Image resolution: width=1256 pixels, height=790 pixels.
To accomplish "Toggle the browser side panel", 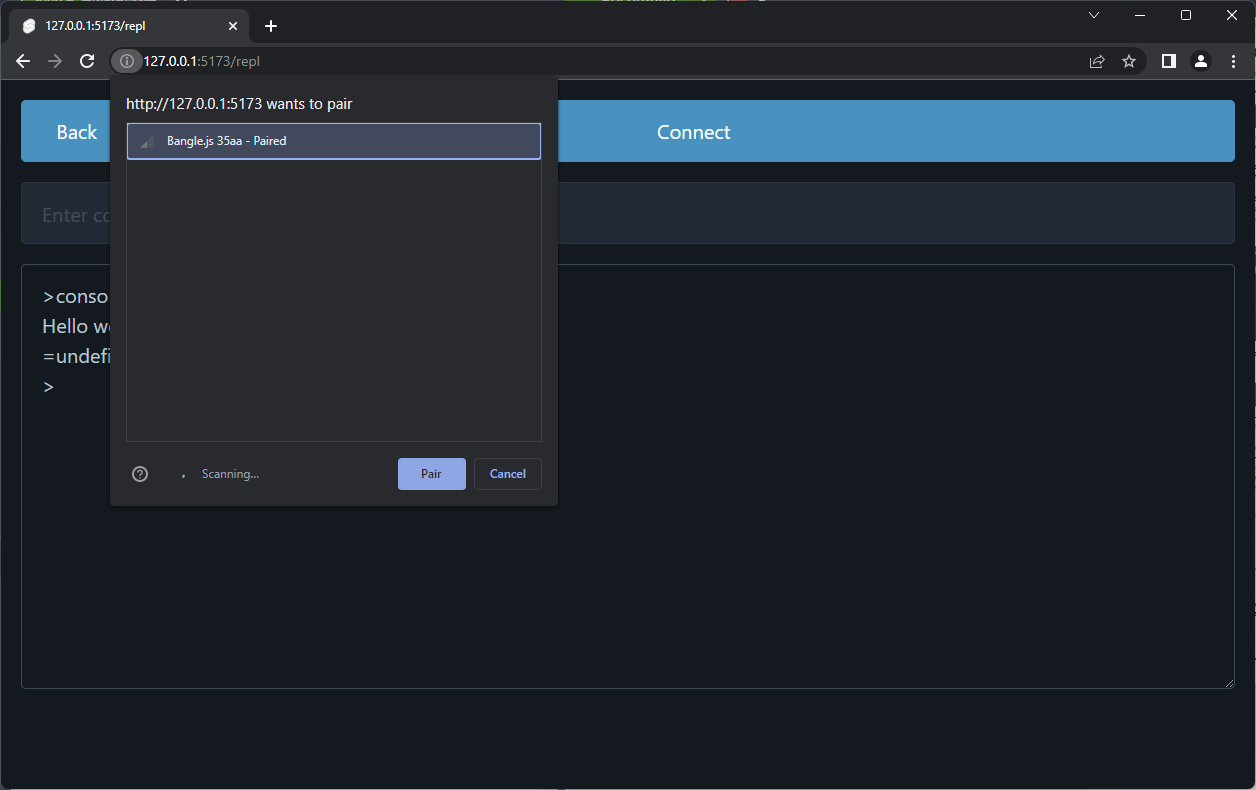I will click(1168, 61).
